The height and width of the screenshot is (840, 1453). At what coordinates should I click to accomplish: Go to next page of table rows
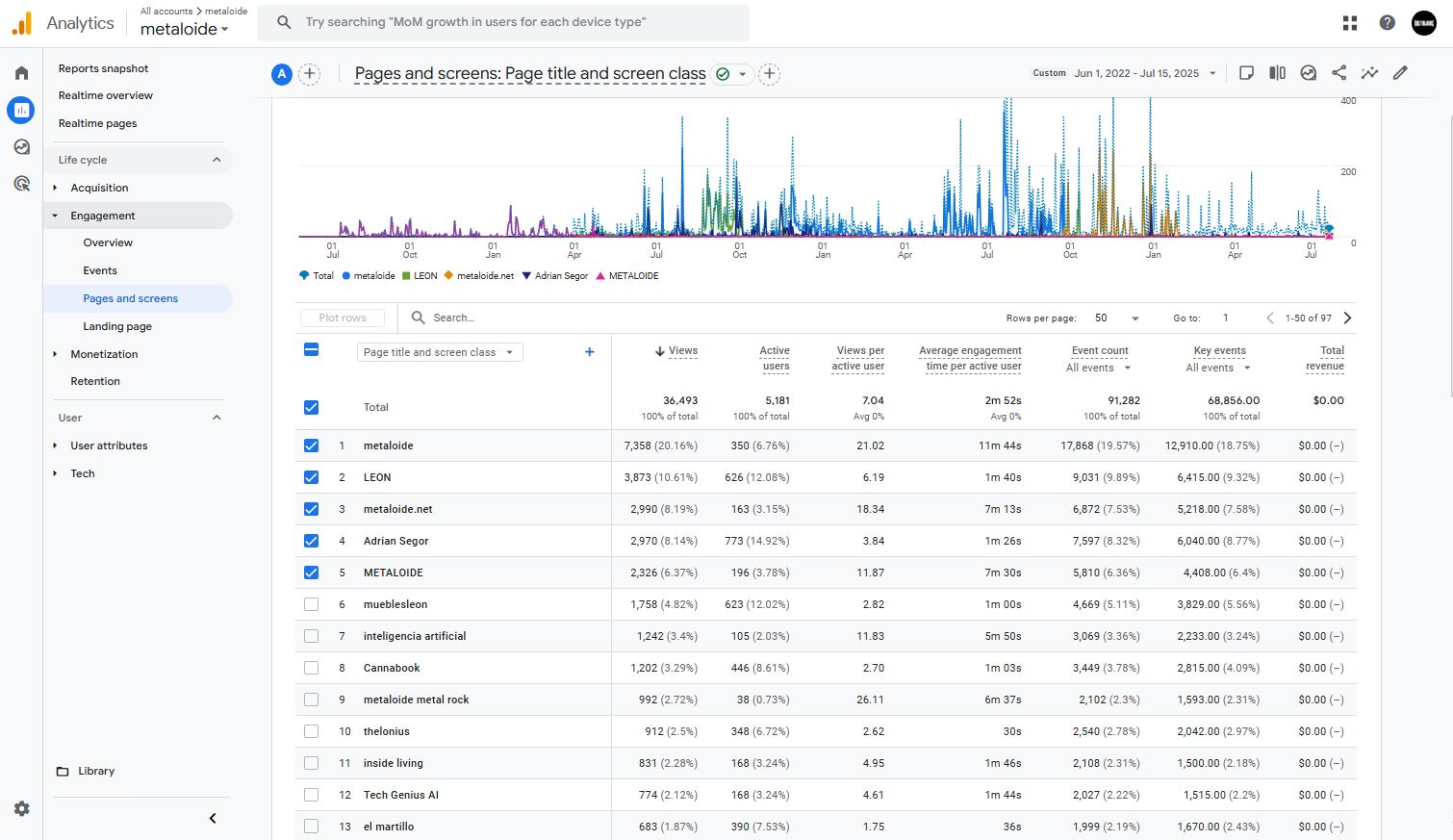[1347, 318]
